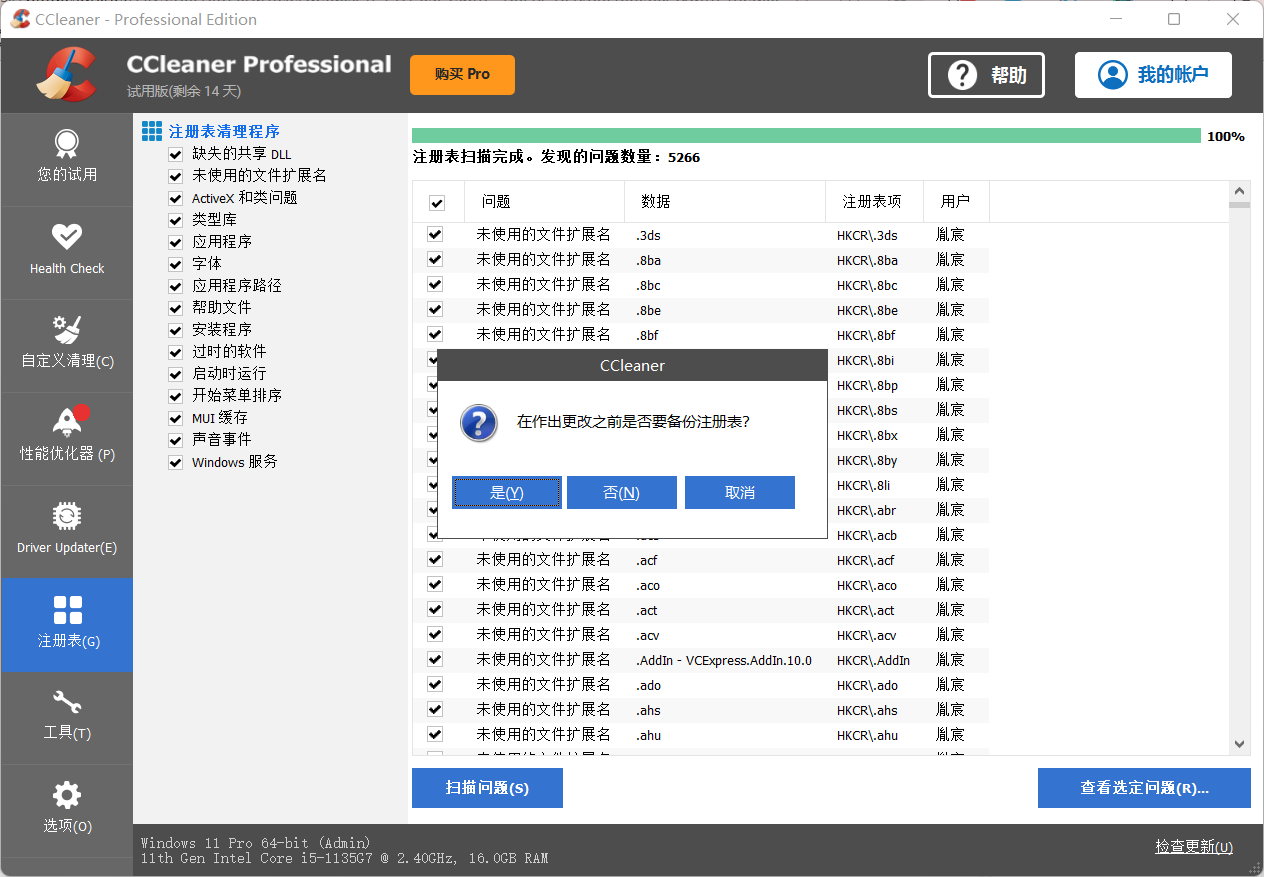The width and height of the screenshot is (1264, 877).
Task: Click 查看选定问题(R)... button
Action: coord(1144,788)
